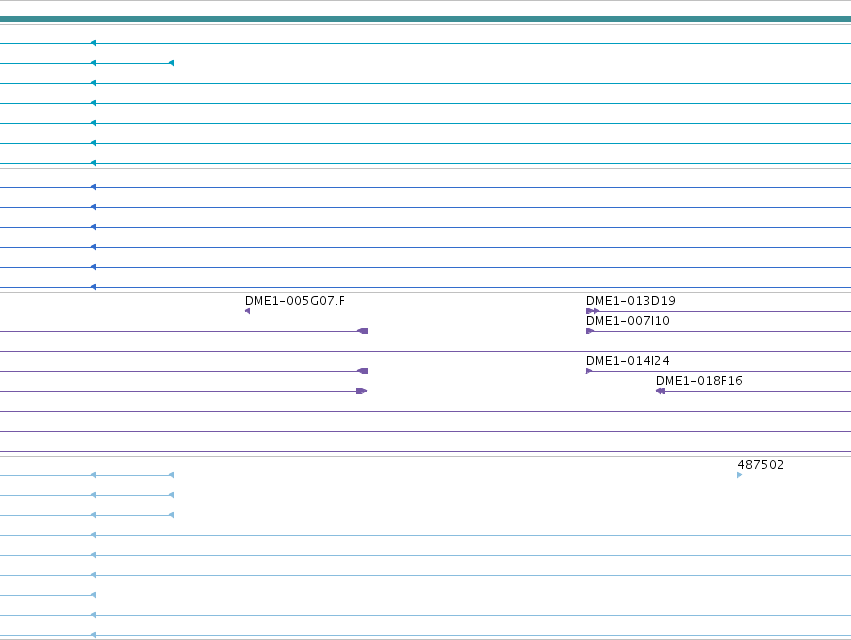Screen dimensions: 851x640
Task: Select the DME1-007I10 feature label
Action: click(627, 321)
